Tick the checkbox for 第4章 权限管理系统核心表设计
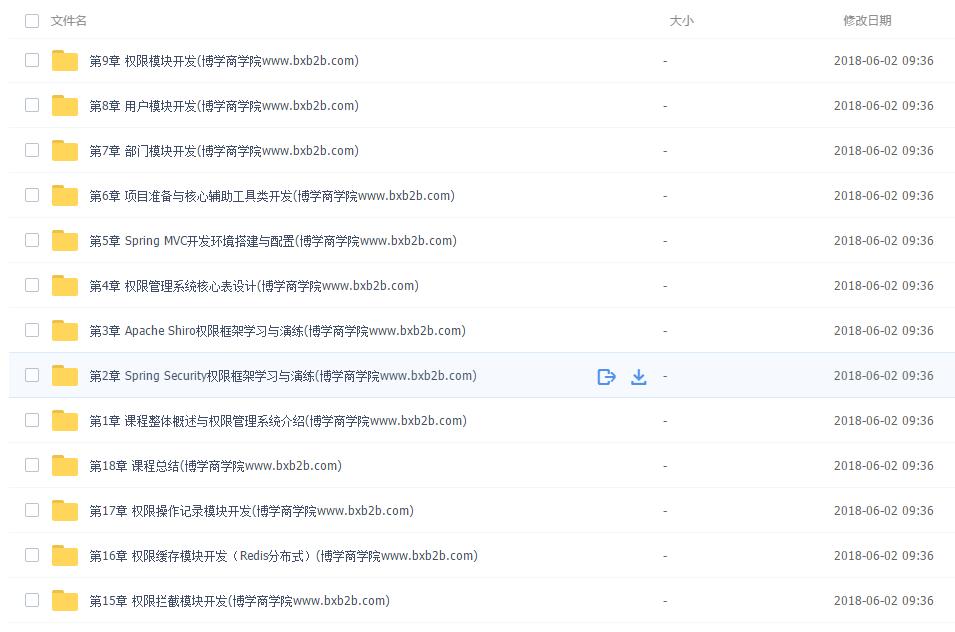The image size is (955, 632). click(x=32, y=286)
